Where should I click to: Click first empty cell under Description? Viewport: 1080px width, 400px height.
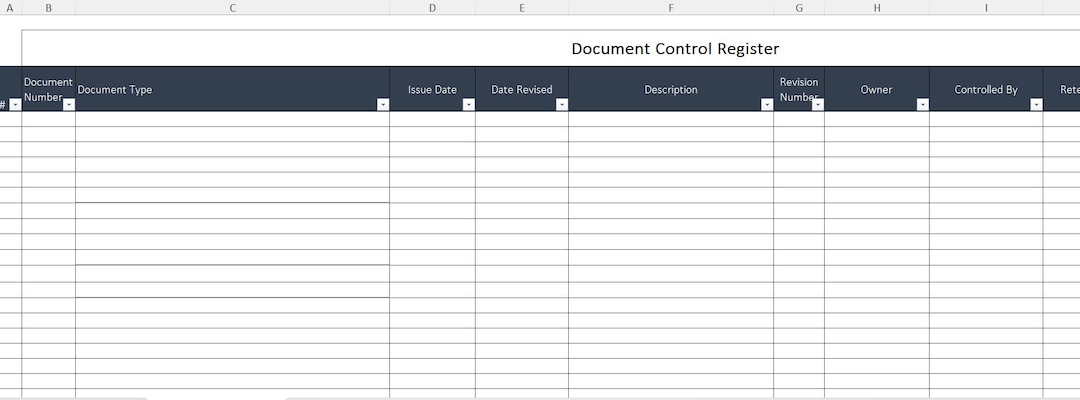[x=671, y=118]
